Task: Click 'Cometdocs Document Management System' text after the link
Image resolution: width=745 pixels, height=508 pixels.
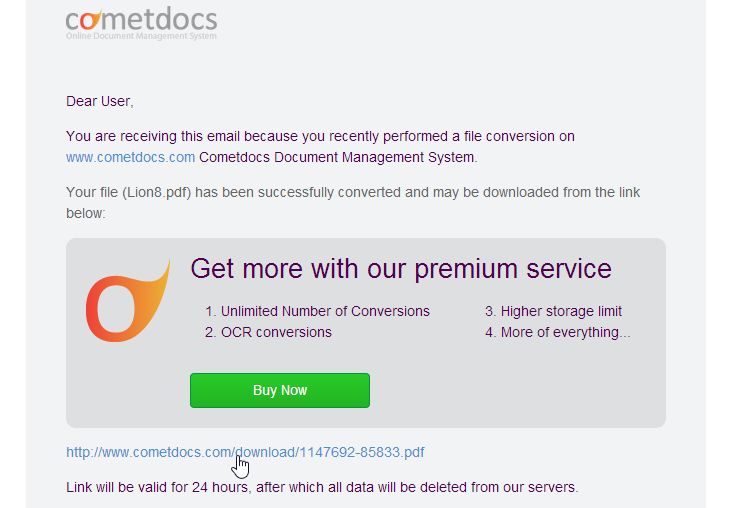Action: pyautogui.click(x=338, y=157)
